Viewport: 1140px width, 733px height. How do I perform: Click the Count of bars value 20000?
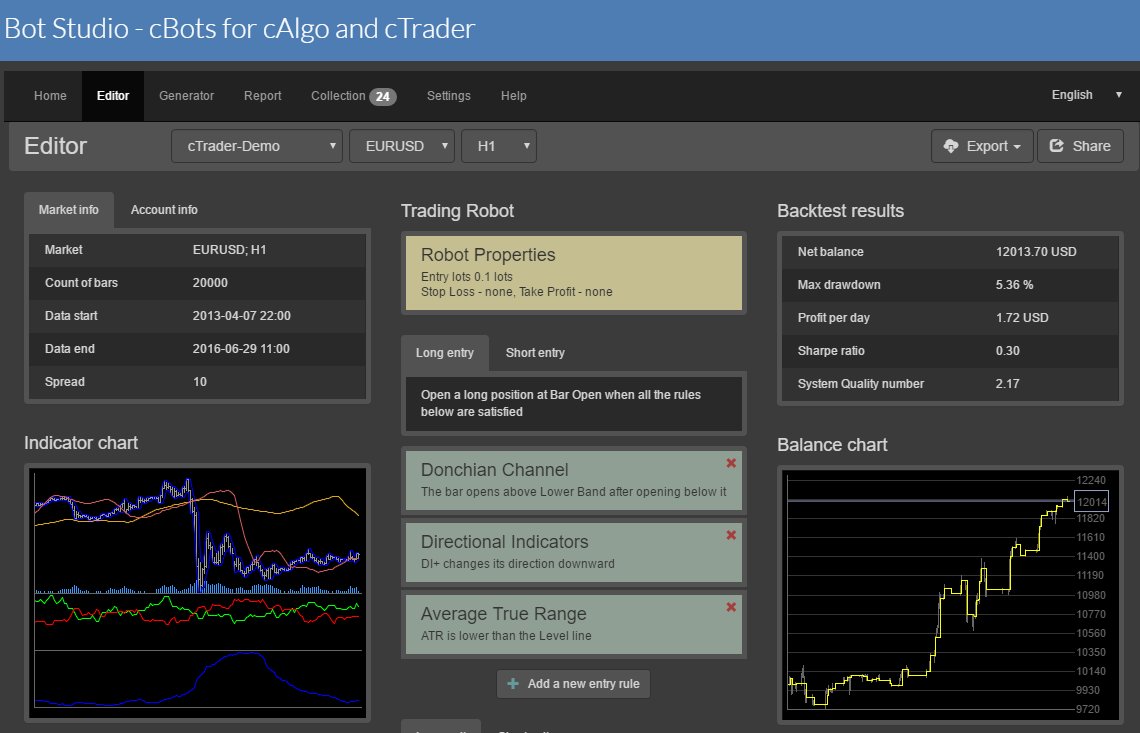pyautogui.click(x=210, y=283)
